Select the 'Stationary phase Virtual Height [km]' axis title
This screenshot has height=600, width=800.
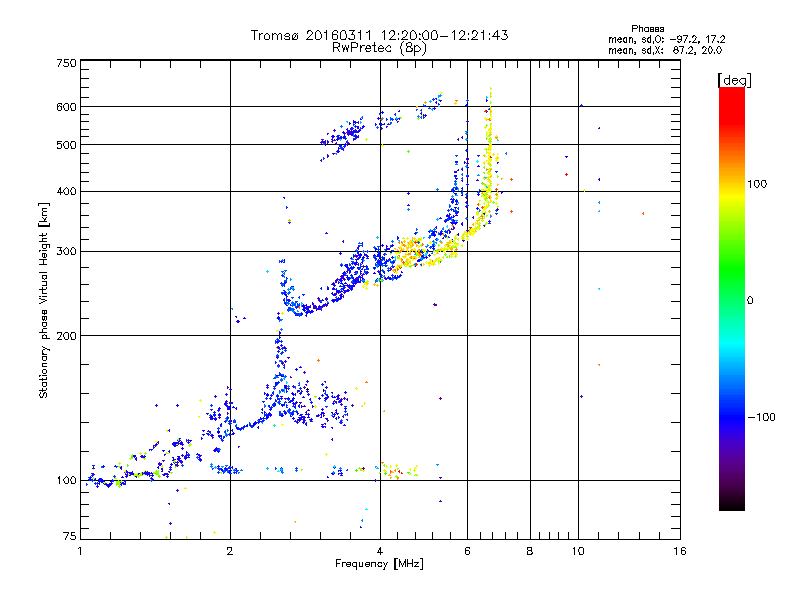click(44, 300)
